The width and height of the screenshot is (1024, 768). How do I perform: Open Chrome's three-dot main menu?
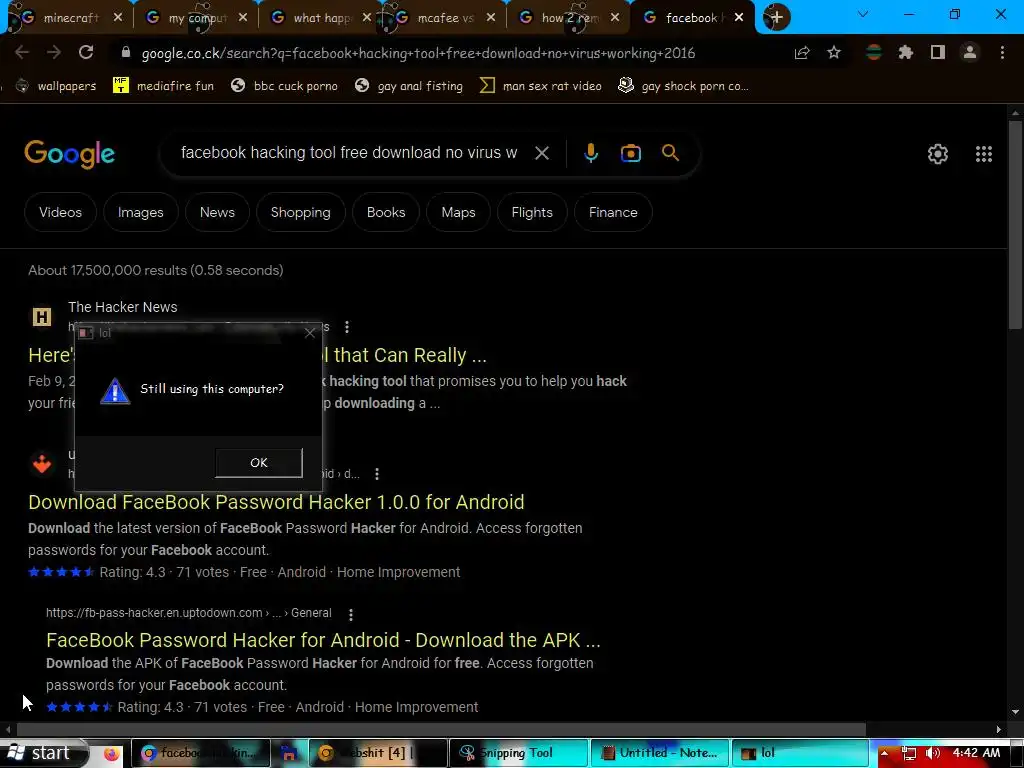click(x=1002, y=53)
